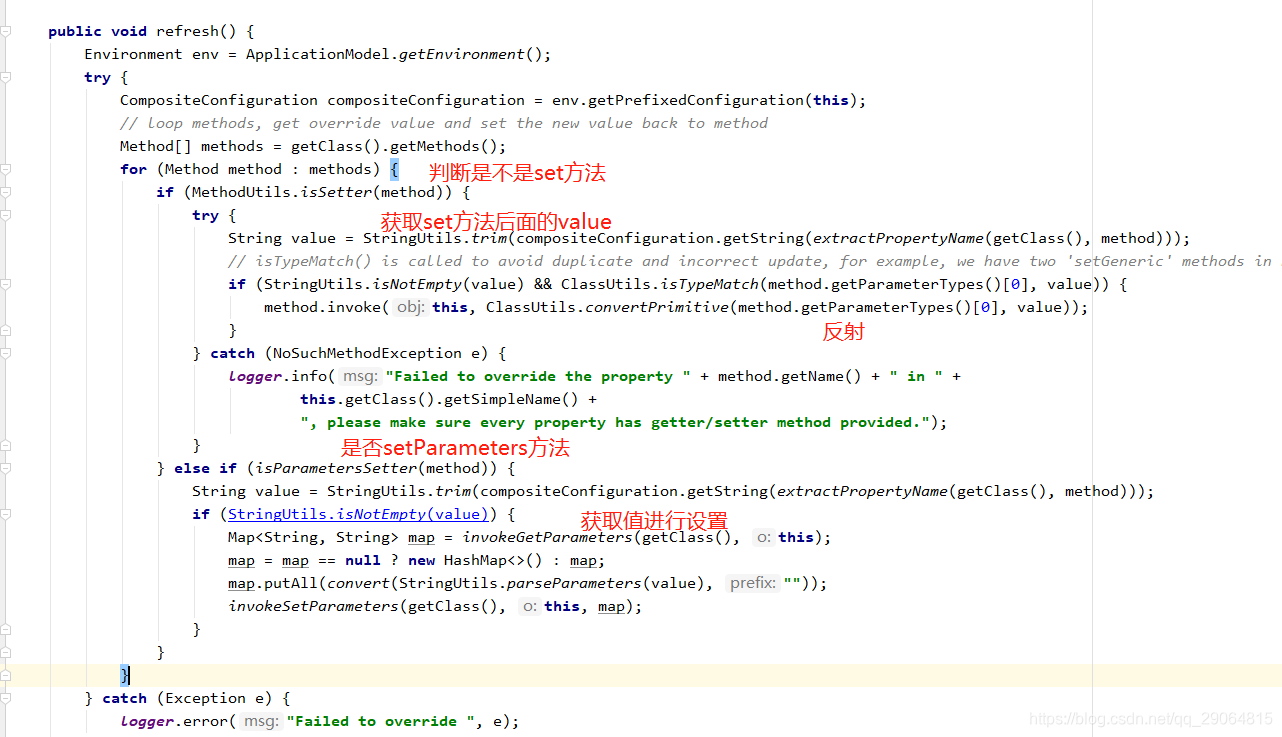The height and width of the screenshot is (737, 1282).
Task: Fold the catch (Exception e) block
Action: pyautogui.click(x=6, y=699)
